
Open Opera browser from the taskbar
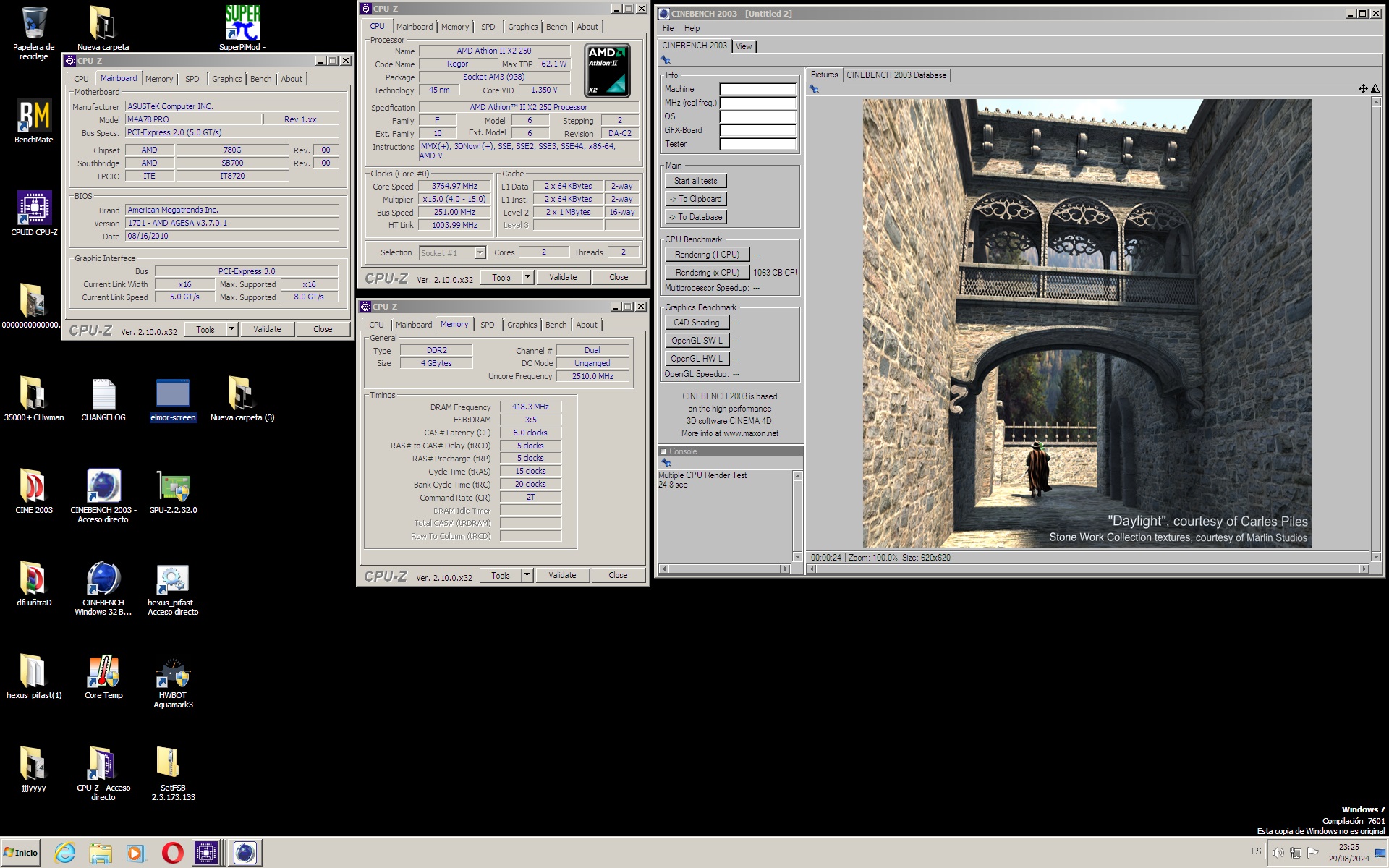click(172, 853)
